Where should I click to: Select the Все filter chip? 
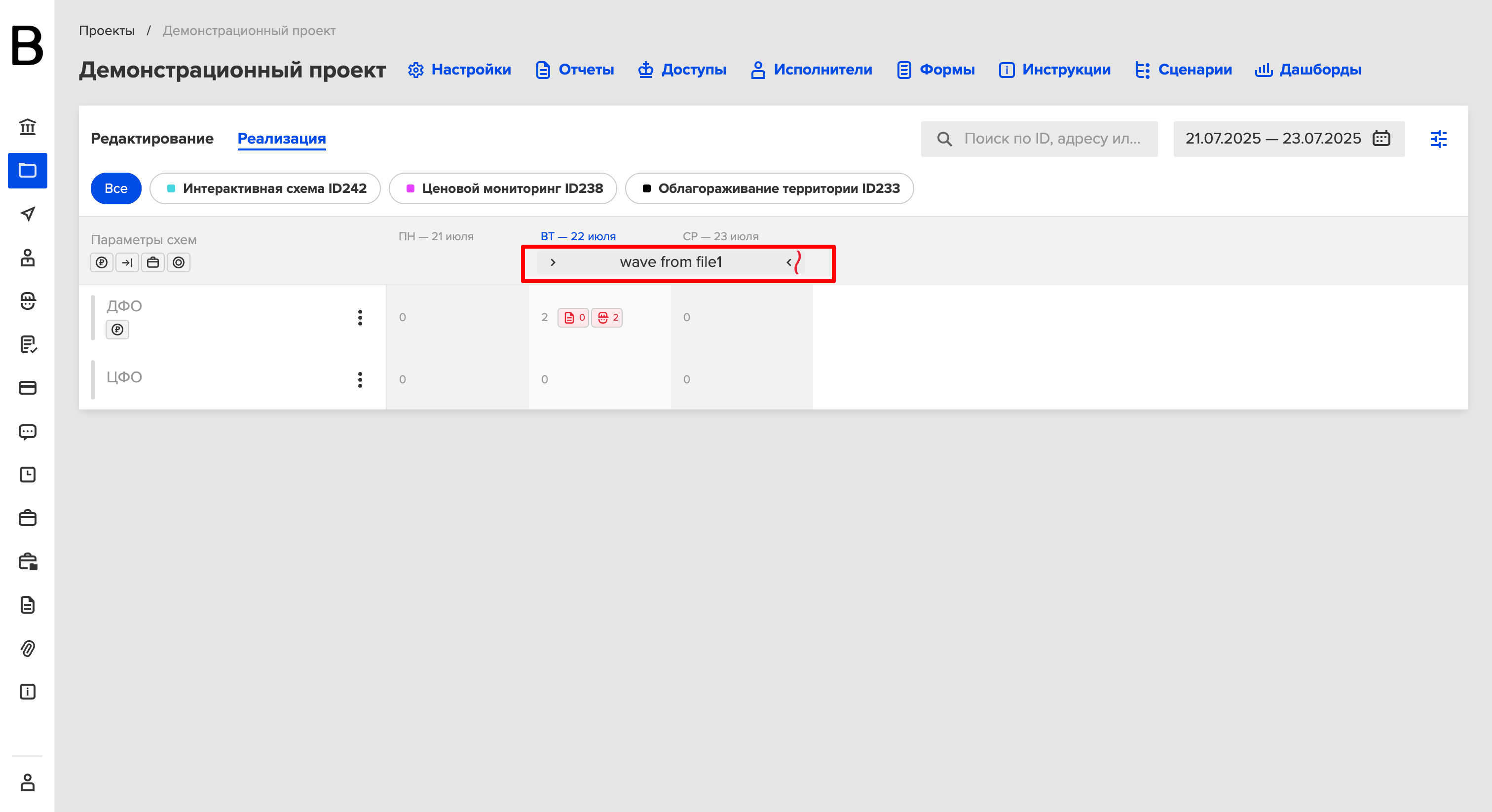click(x=116, y=188)
